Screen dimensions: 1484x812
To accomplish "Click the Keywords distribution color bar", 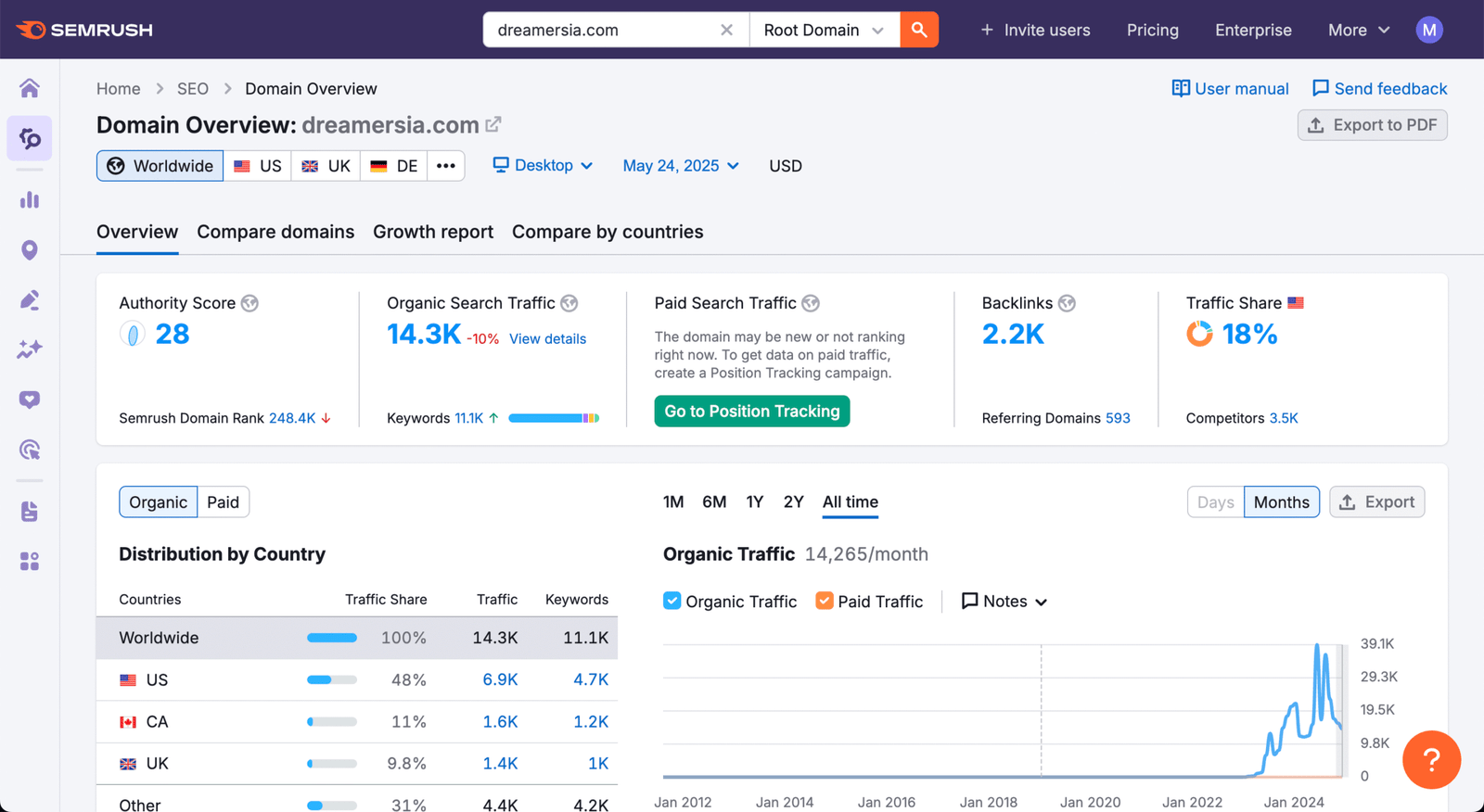I will pyautogui.click(x=554, y=418).
